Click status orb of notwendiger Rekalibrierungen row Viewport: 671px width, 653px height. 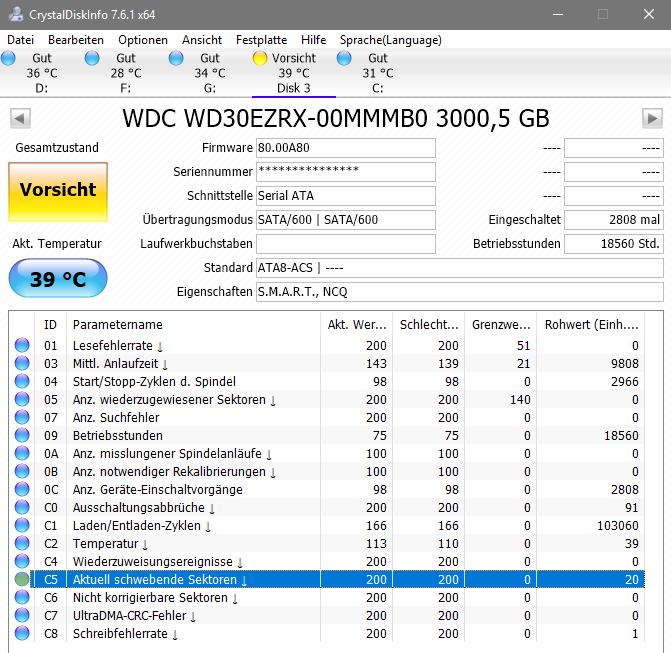click(x=22, y=471)
